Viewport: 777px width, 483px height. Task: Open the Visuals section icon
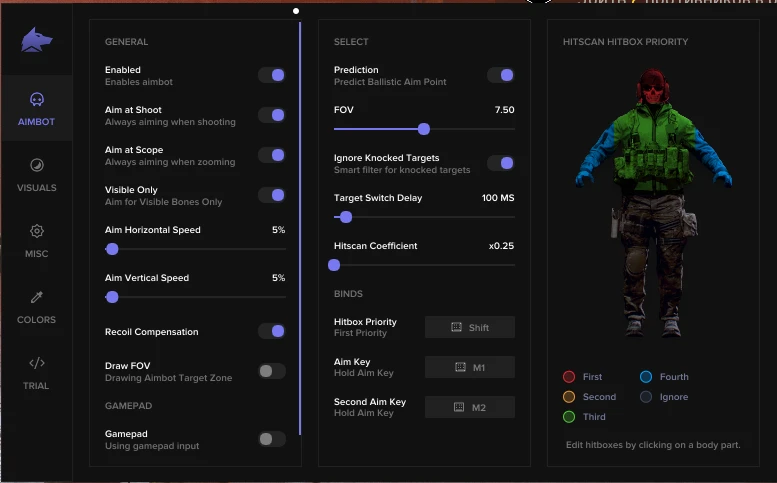[36, 166]
